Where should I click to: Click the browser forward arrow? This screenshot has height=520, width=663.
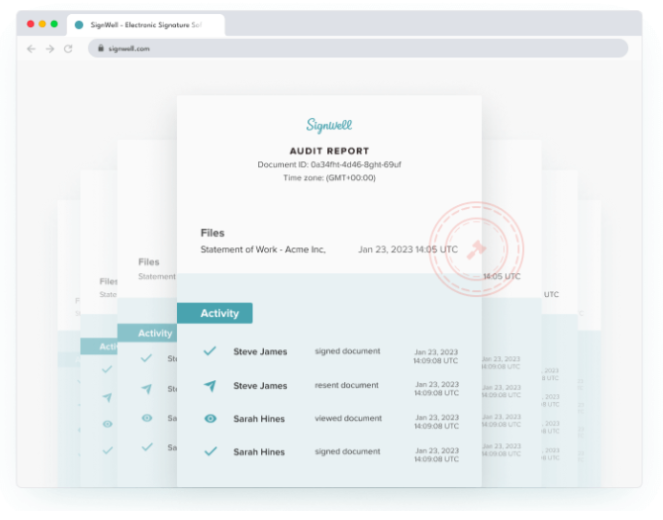coord(49,48)
